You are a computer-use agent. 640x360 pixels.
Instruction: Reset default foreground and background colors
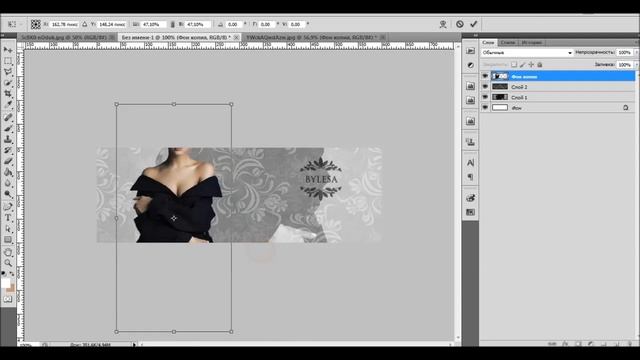point(4,273)
